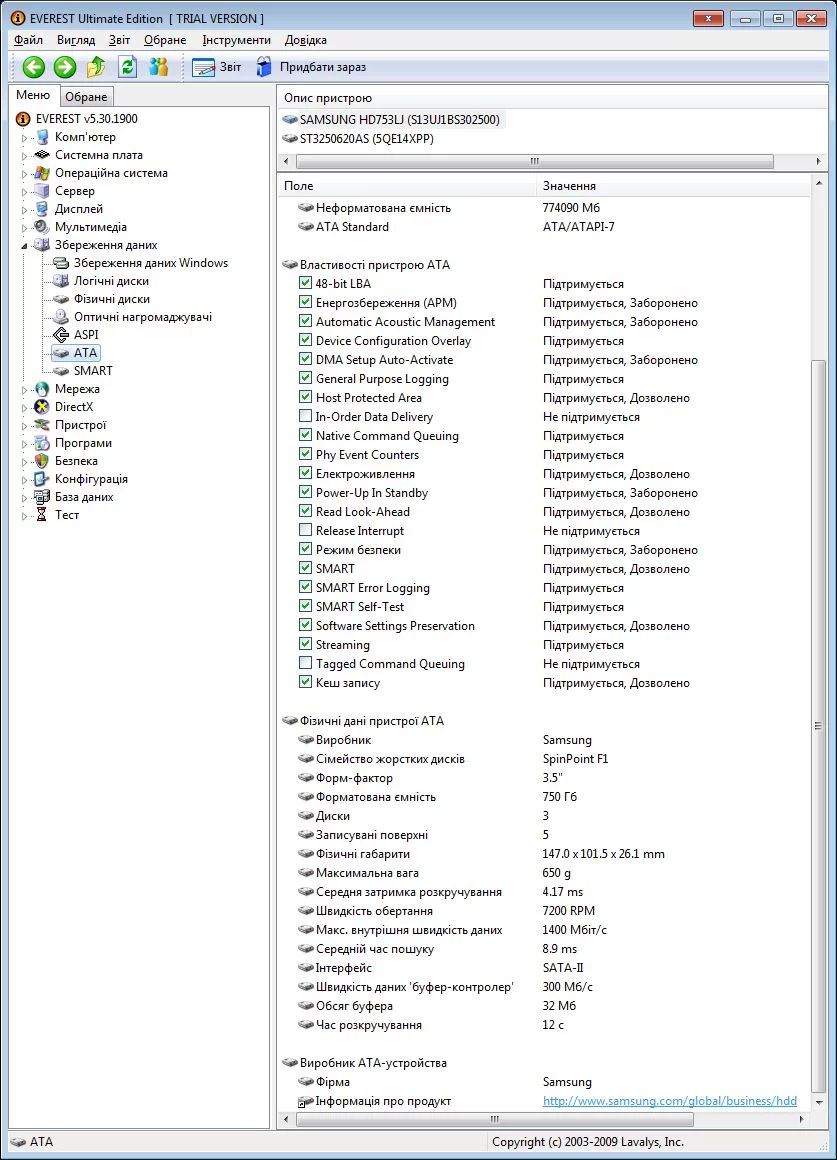Open the Звіт report toolbar button
Screen dimensions: 837x1160
[216, 67]
